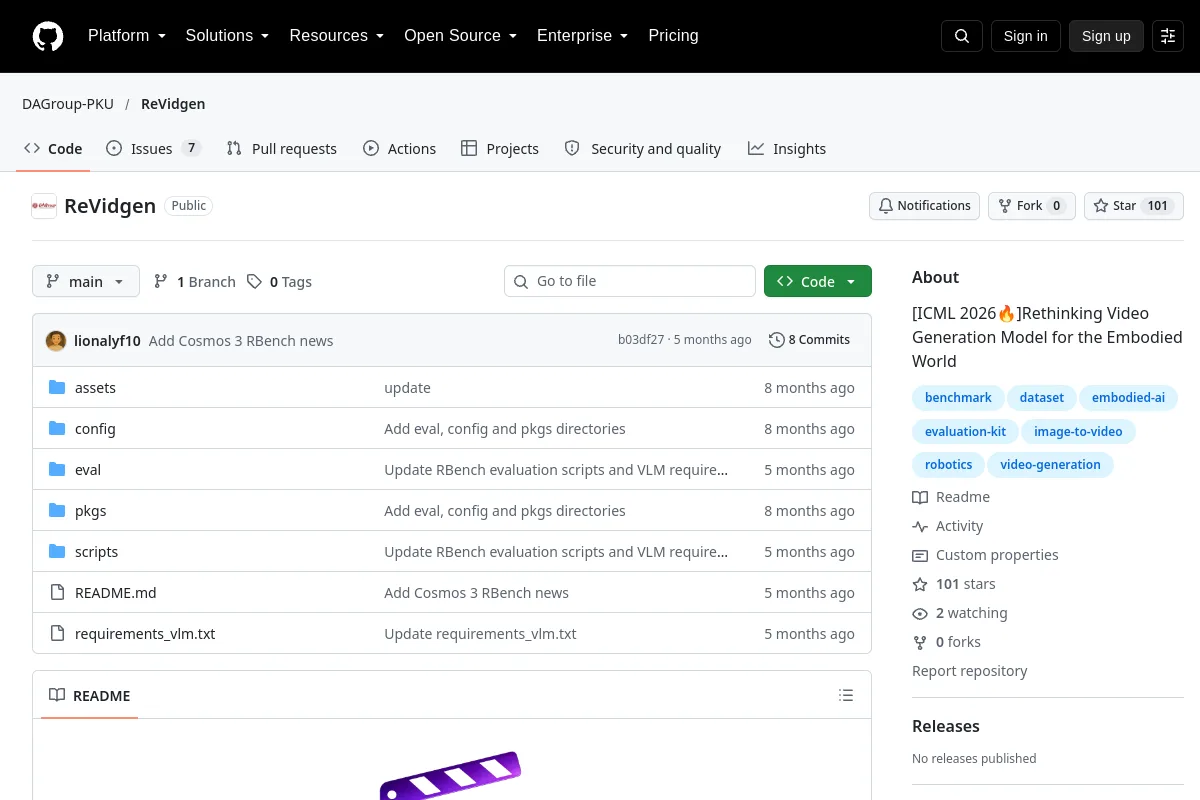Click the Sign in button

pos(1026,36)
